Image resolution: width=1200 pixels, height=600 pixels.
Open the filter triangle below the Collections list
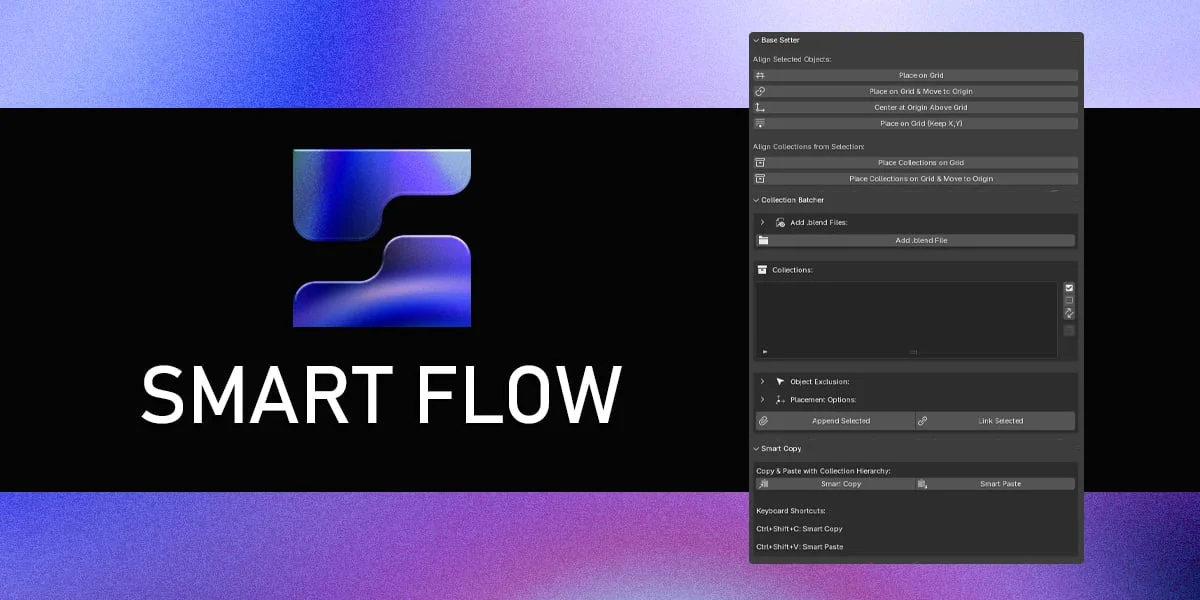[x=765, y=351]
